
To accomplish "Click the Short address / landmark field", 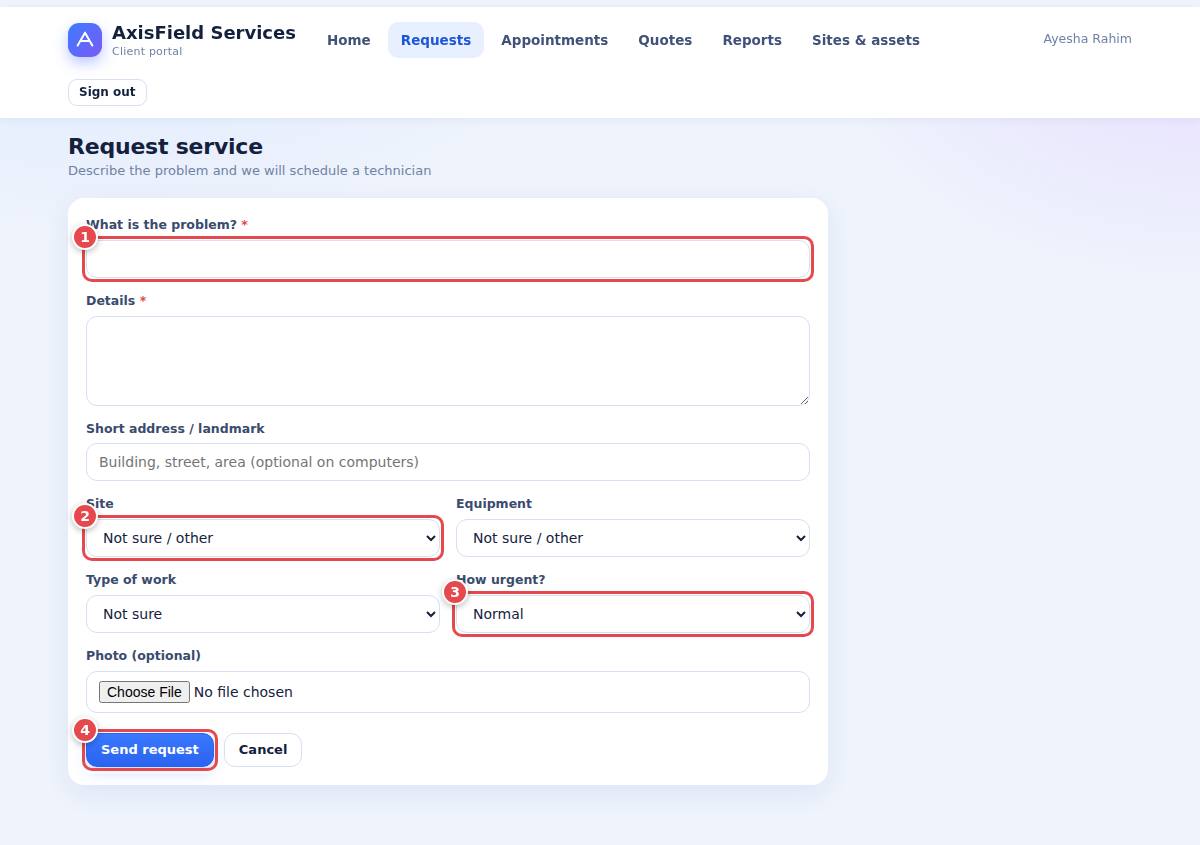I will click(x=448, y=462).
